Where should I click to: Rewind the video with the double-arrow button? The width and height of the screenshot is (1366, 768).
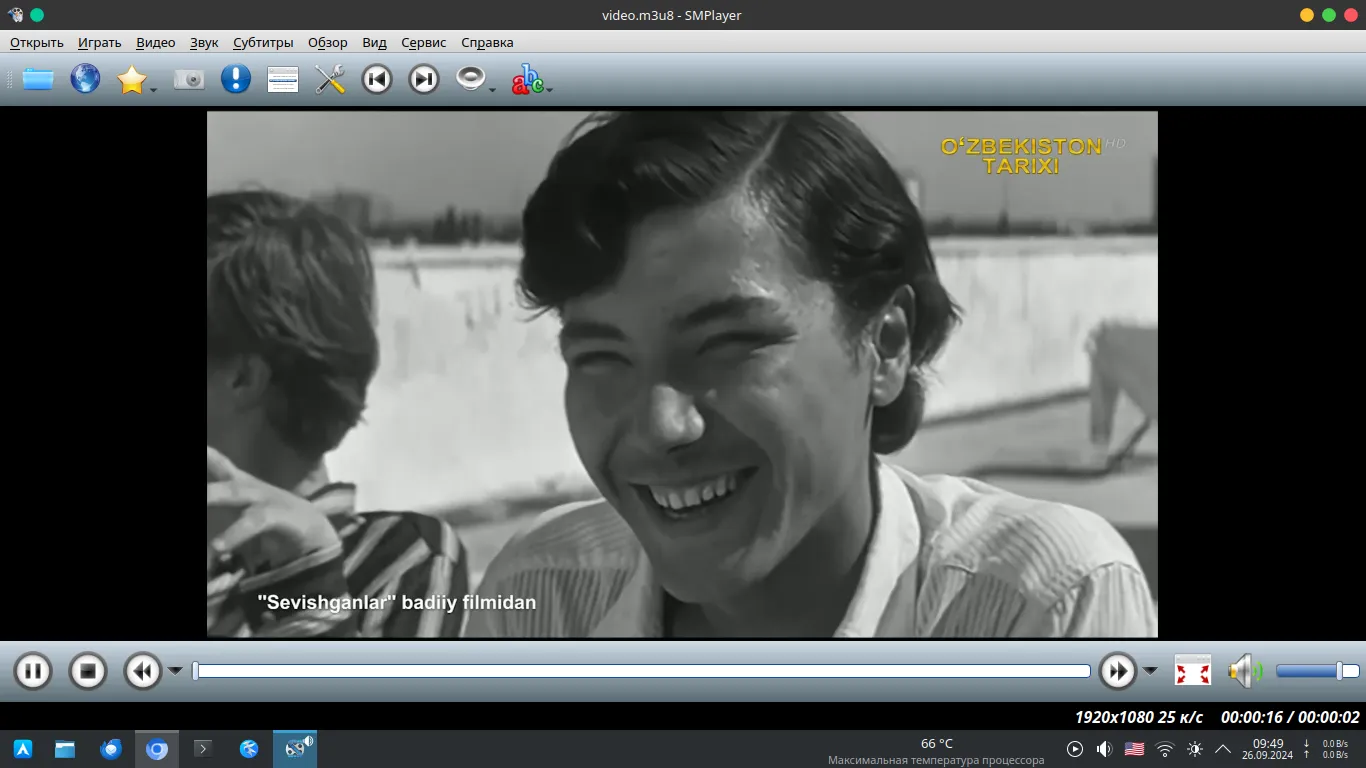[x=143, y=670]
